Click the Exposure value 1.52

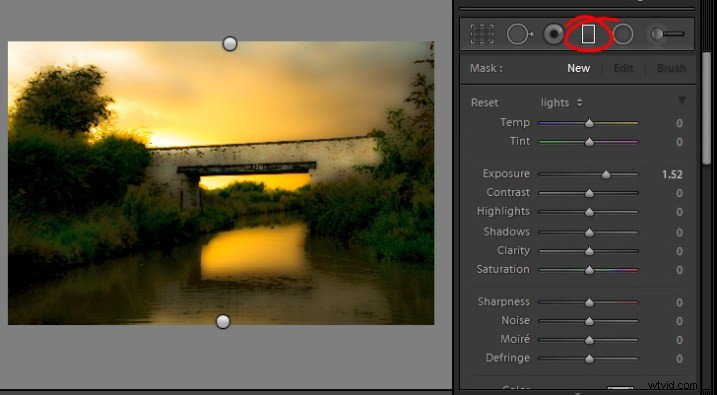click(x=672, y=174)
